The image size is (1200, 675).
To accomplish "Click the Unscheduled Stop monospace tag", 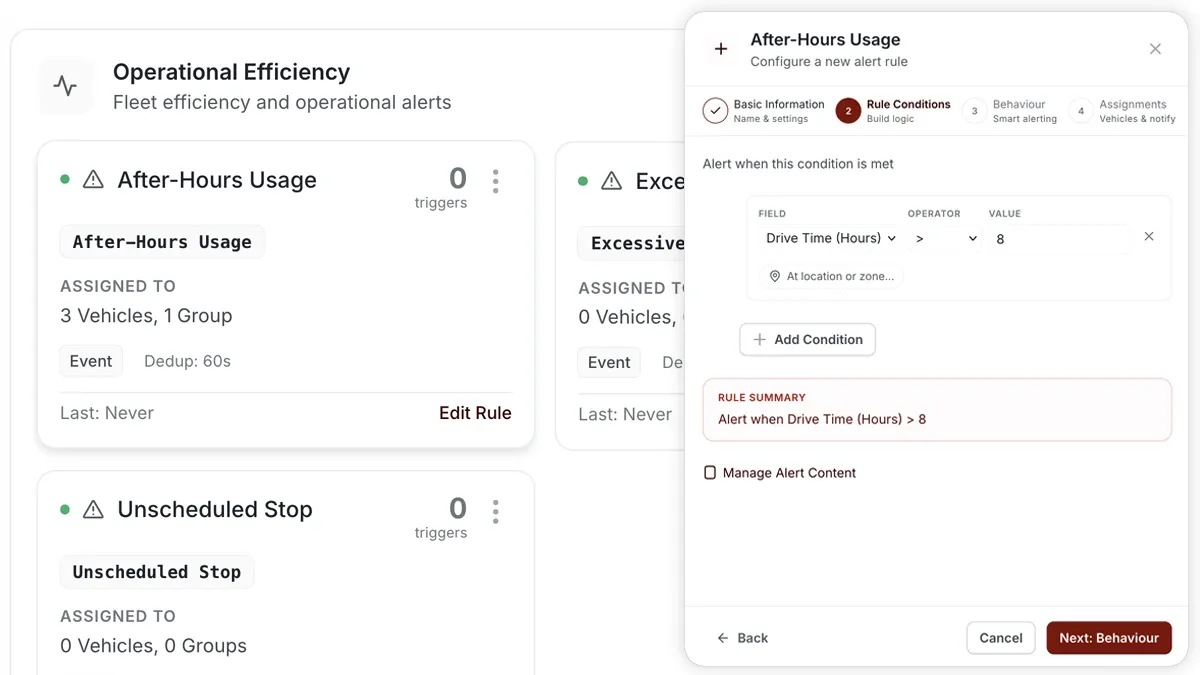I will click(157, 572).
